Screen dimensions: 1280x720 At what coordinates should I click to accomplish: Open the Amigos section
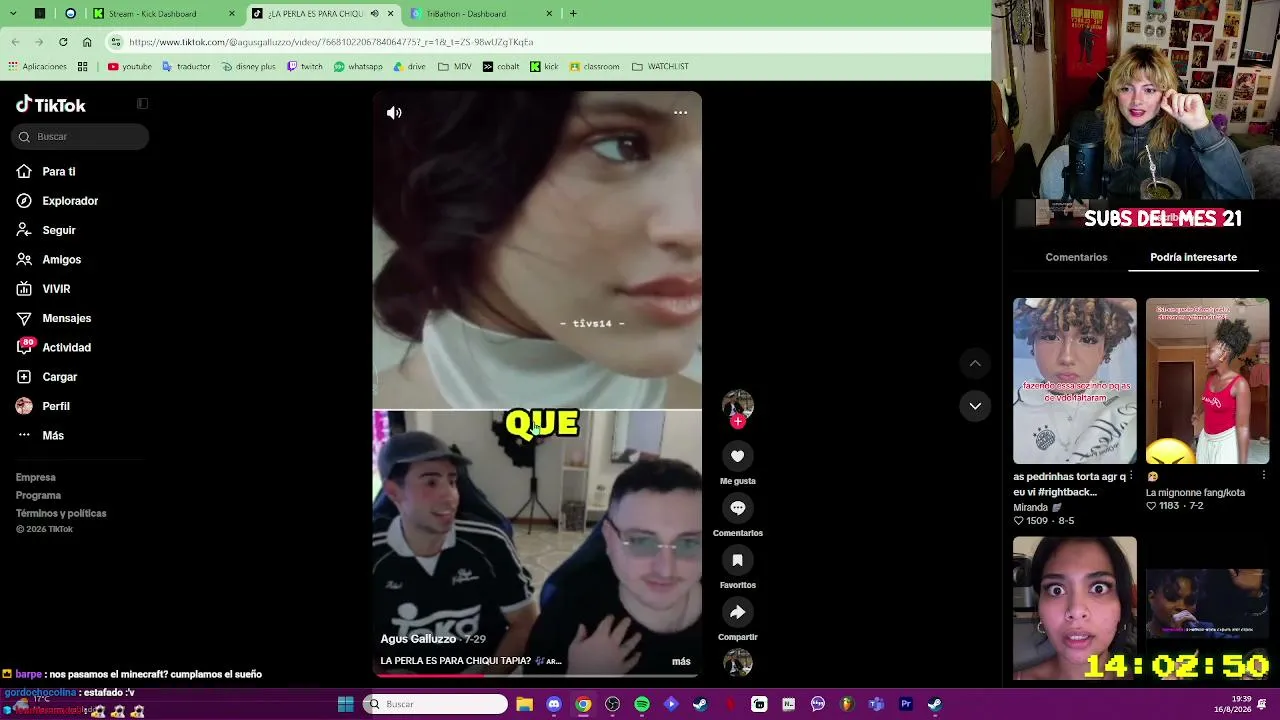pos(49,260)
